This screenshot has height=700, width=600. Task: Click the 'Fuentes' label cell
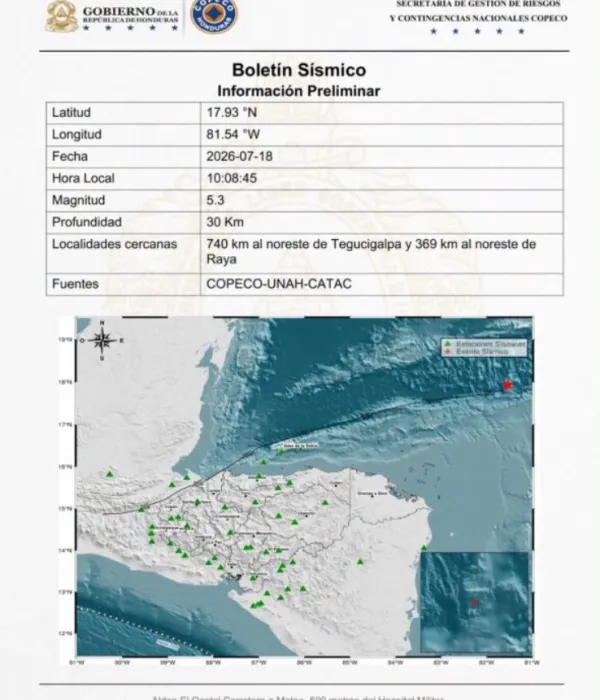(x=123, y=284)
